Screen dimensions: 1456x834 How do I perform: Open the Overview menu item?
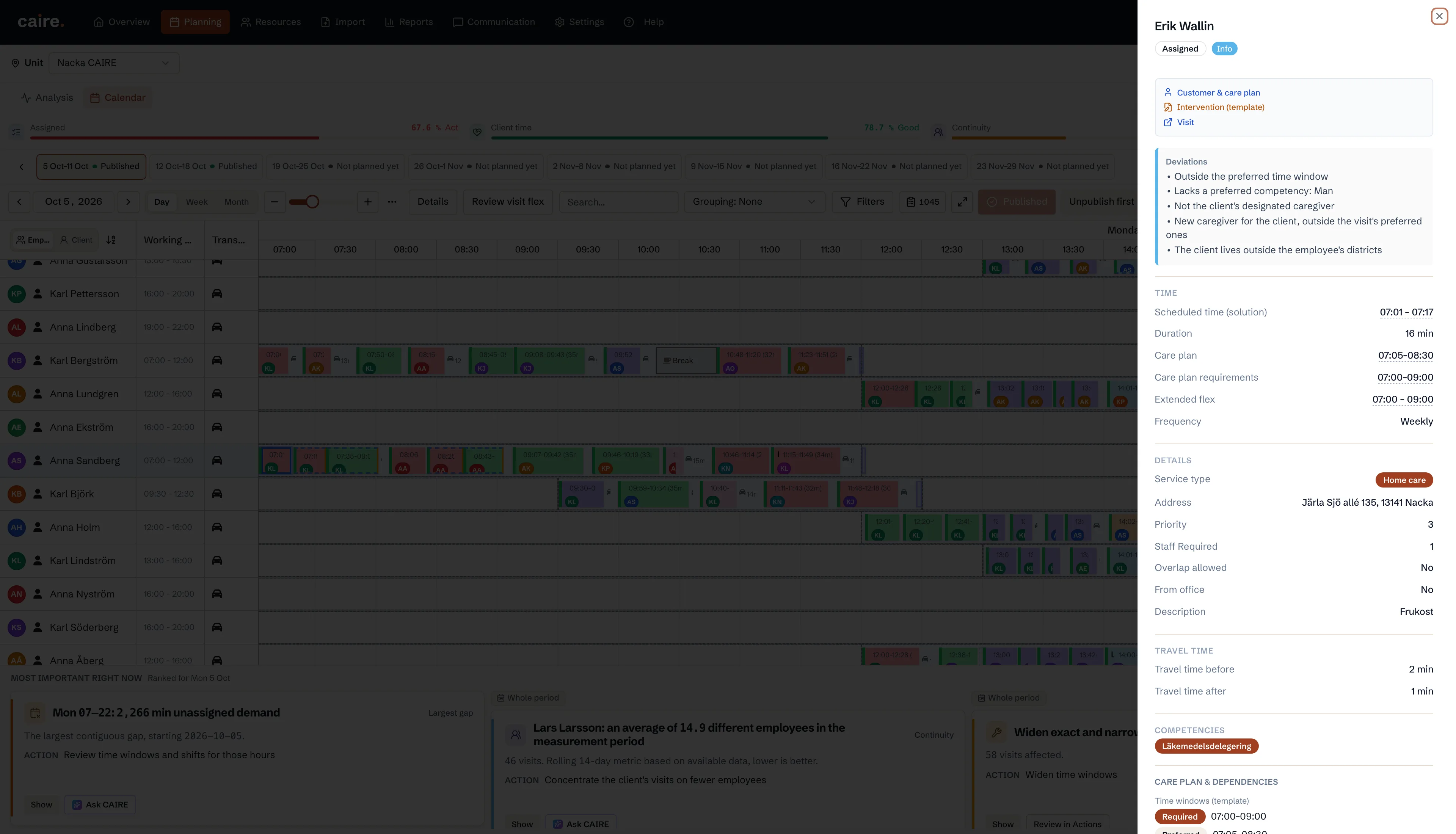tap(121, 22)
